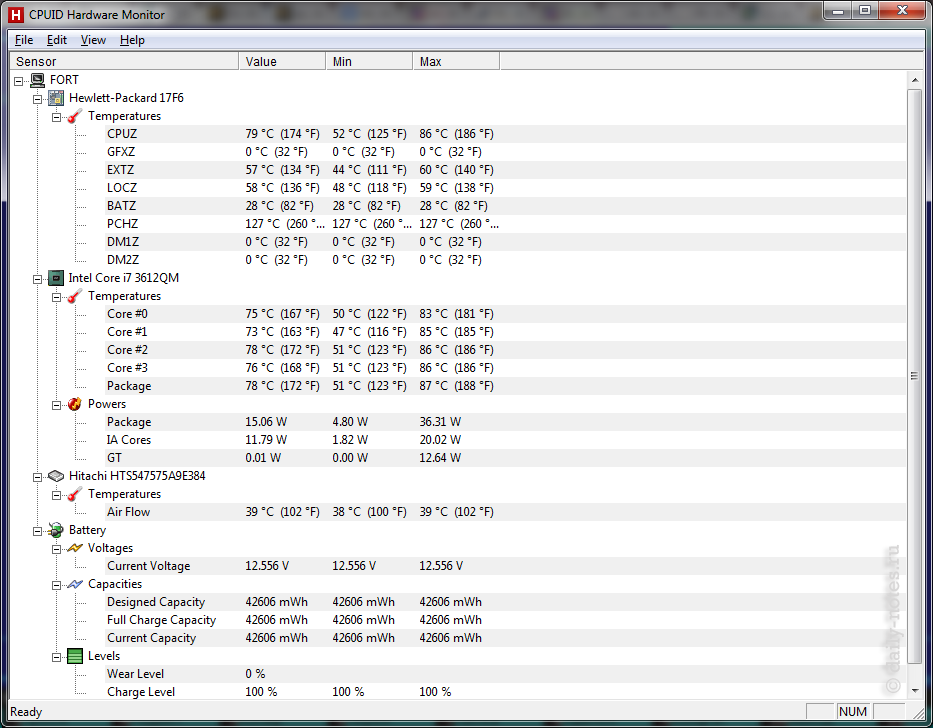Click the FORT computer icon
This screenshot has width=933, height=728.
38,80
